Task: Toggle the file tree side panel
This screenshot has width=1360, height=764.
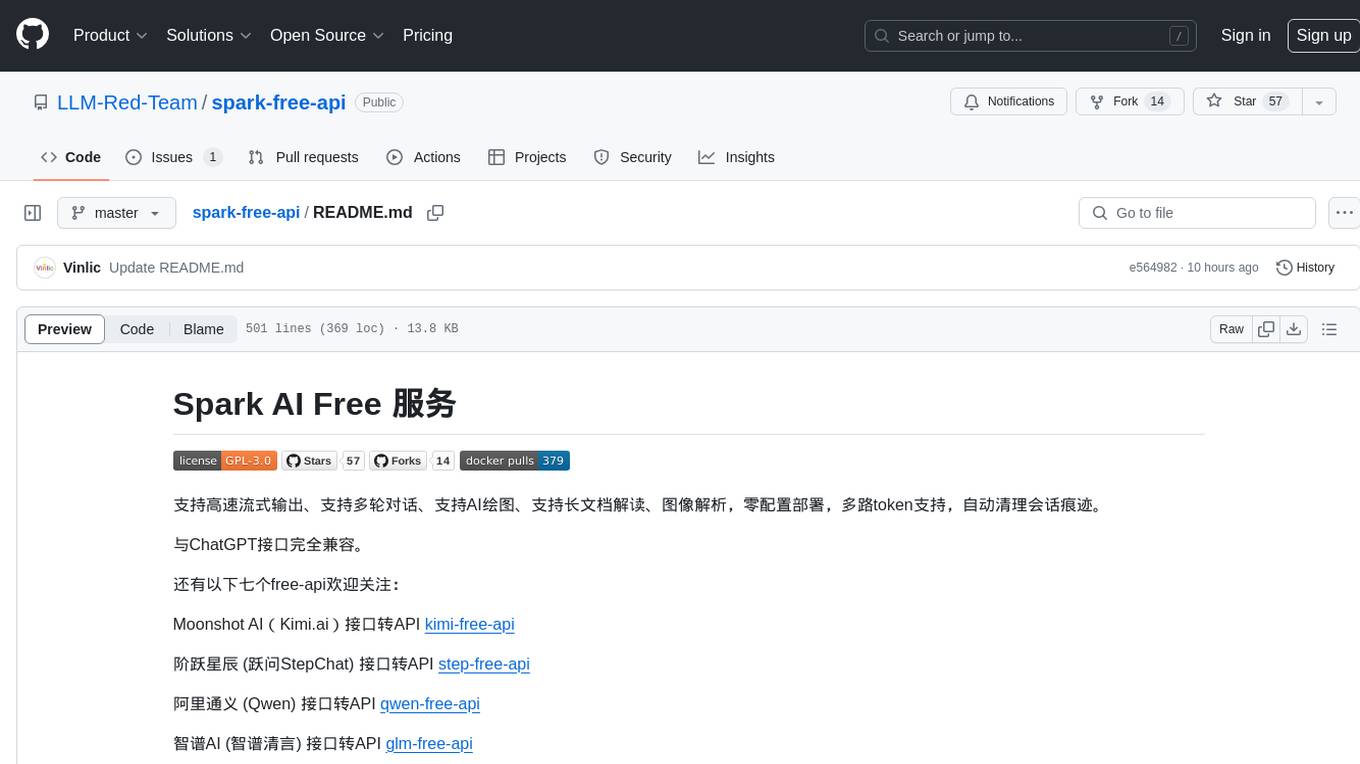Action: 32,213
